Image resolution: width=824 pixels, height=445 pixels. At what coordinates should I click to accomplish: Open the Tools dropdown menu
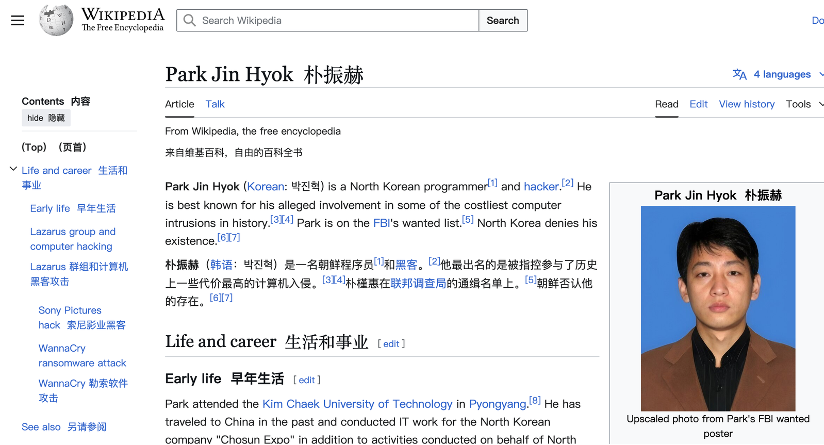804,104
